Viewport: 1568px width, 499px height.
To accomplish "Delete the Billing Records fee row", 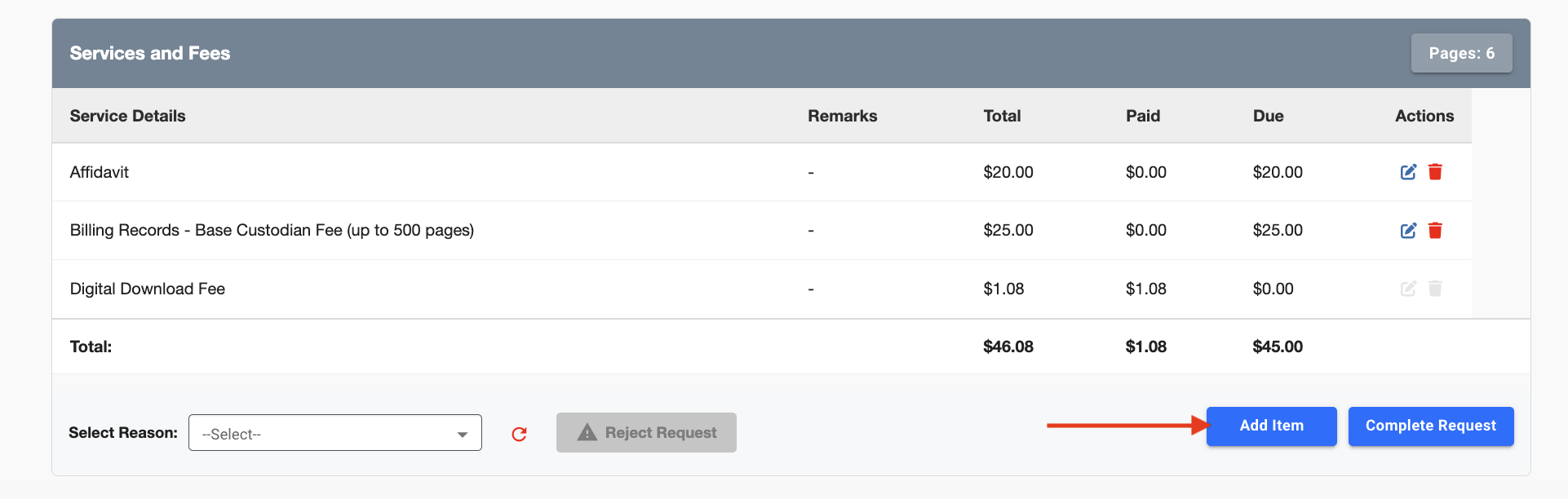I will pos(1435,231).
